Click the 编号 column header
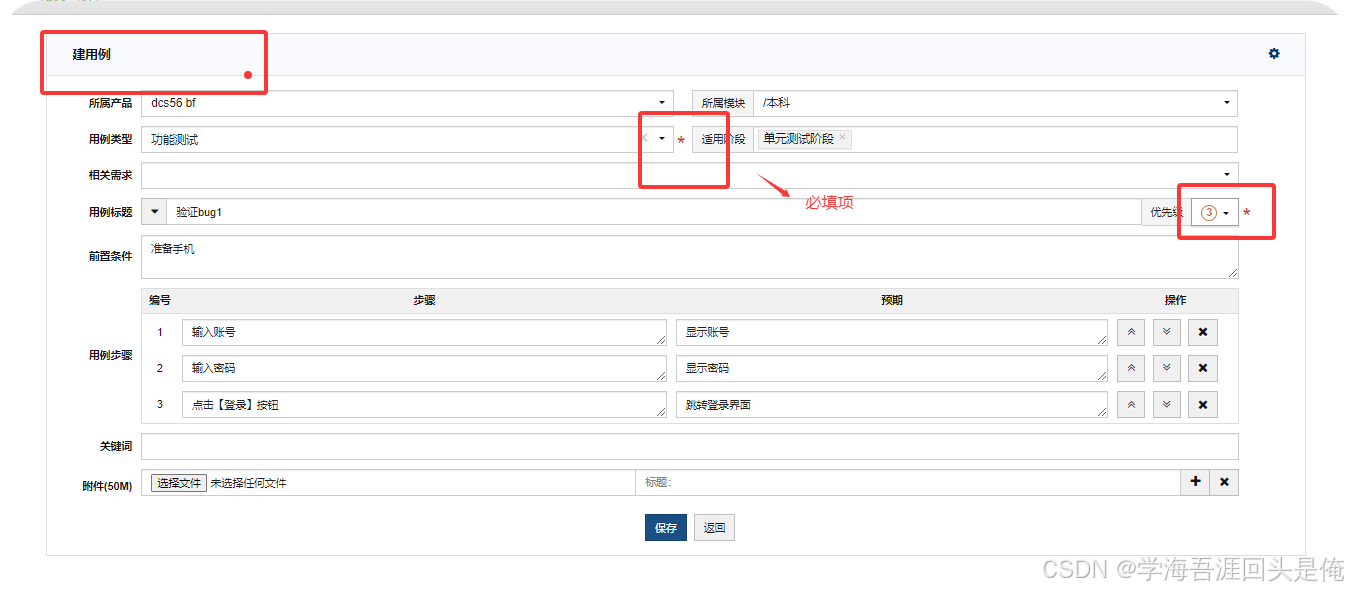The width and height of the screenshot is (1348, 591). 160,300
